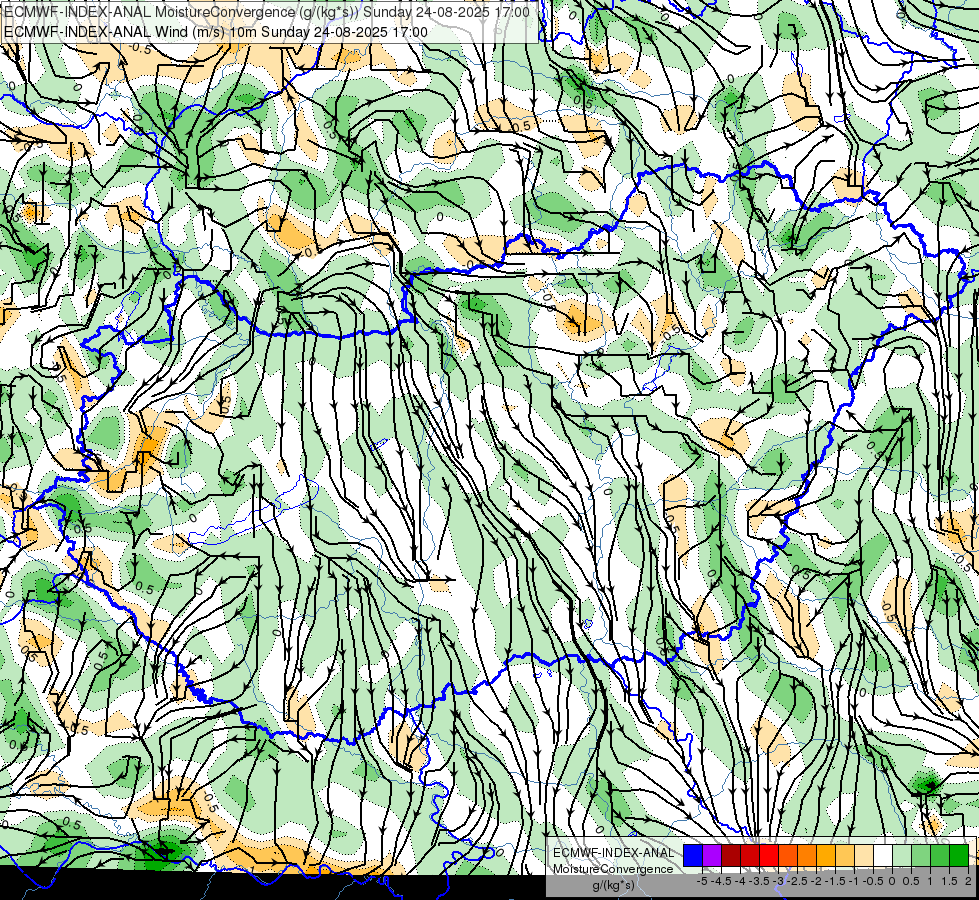Click the blue legend swatch below -5
Screen dimensions: 979x900
pyautogui.click(x=693, y=856)
